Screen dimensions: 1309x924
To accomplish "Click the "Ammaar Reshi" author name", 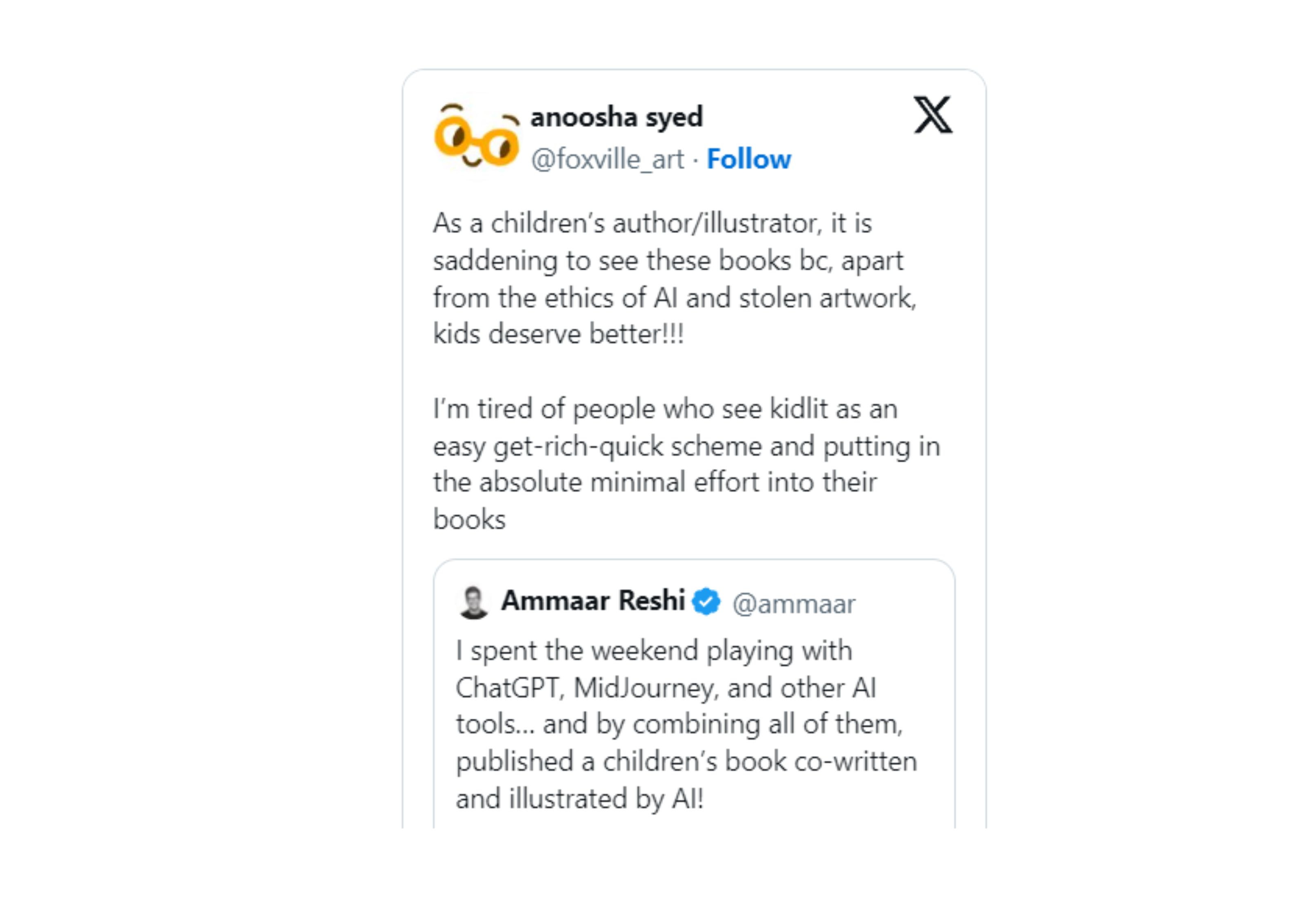I will [x=593, y=601].
